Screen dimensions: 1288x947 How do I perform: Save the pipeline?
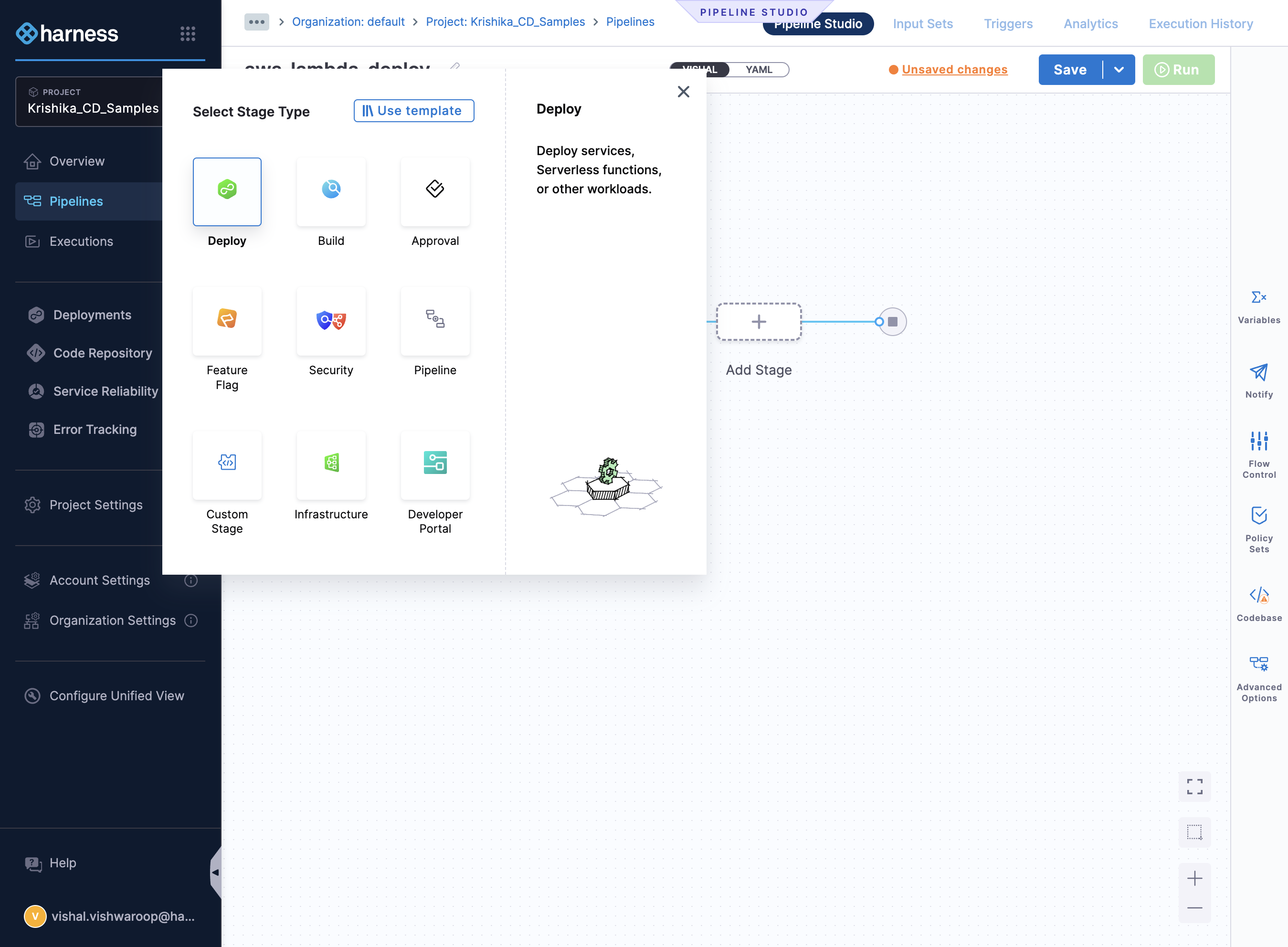[1070, 69]
